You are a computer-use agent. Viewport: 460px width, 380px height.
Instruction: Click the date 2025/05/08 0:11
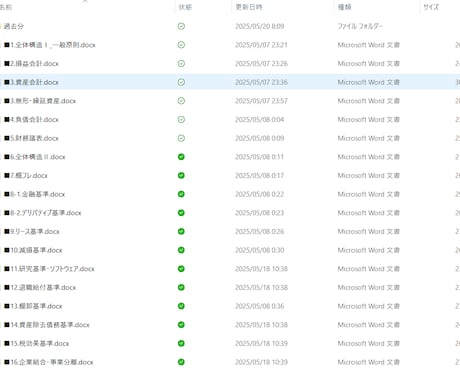click(x=260, y=157)
